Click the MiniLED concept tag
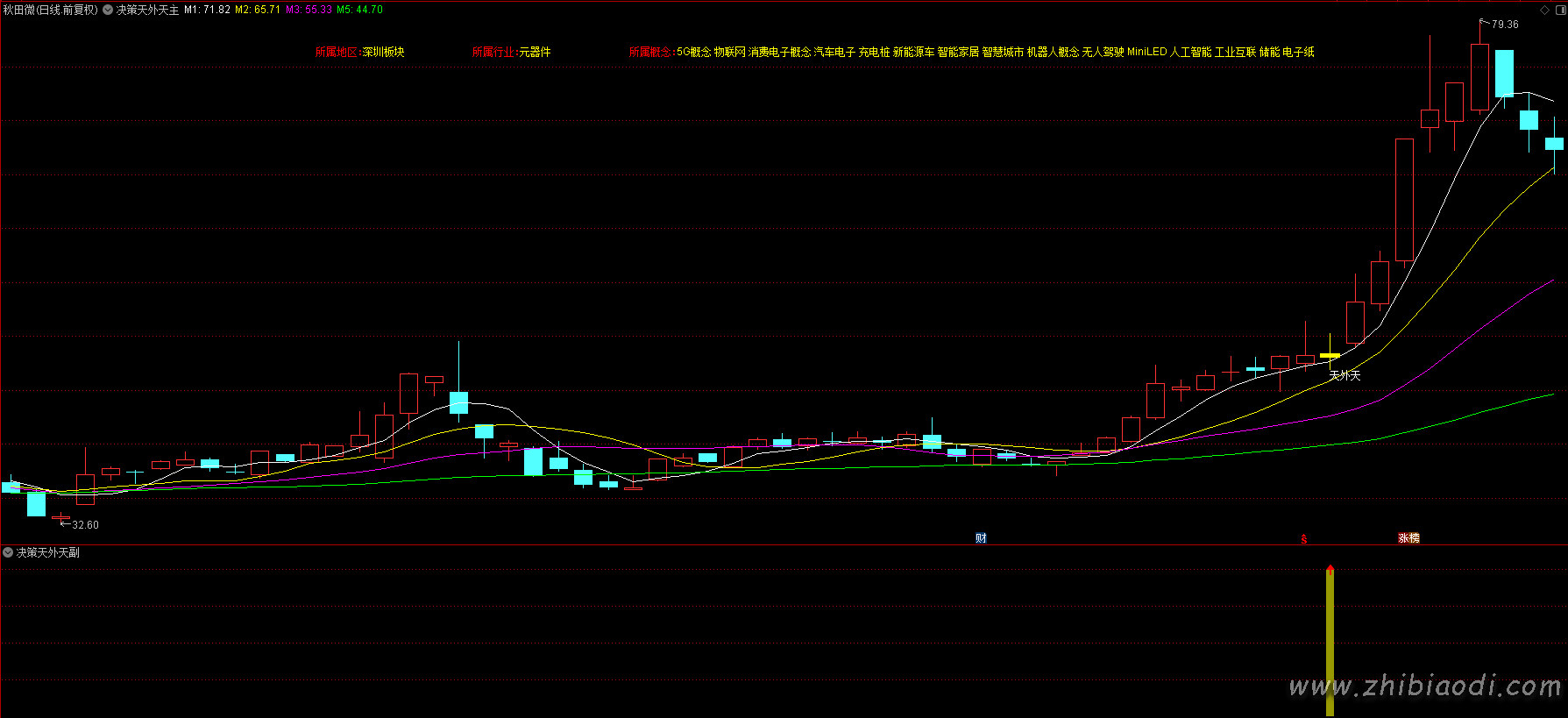This screenshot has width=1568, height=718. (1146, 53)
